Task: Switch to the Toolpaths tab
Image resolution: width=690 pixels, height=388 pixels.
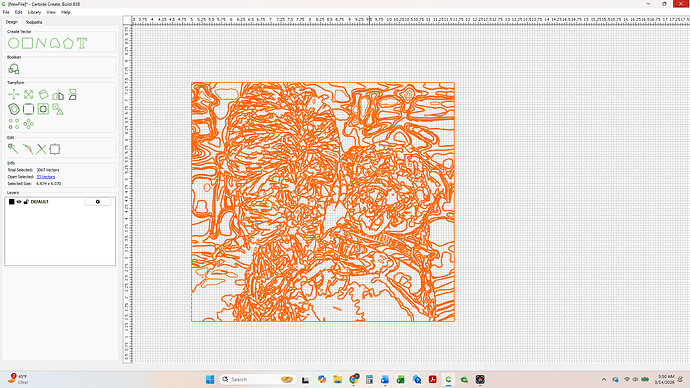Action: (x=34, y=22)
